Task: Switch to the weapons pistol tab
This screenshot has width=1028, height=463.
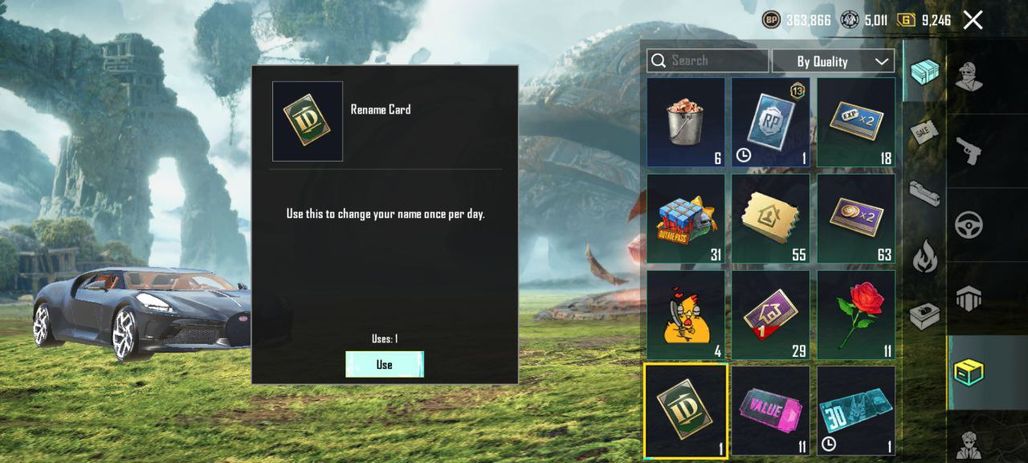Action: tap(968, 153)
